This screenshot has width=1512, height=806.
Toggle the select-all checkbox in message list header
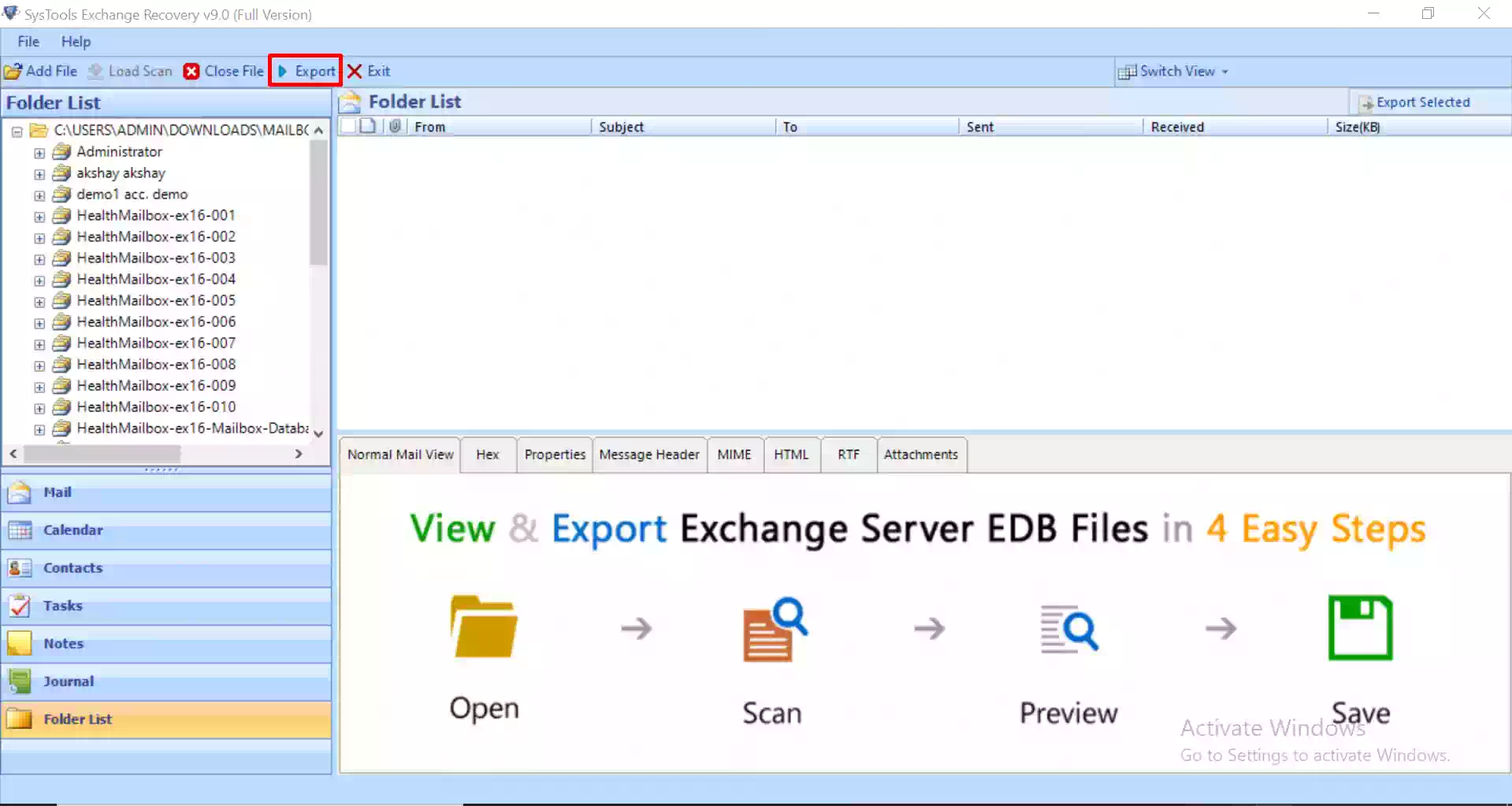[348, 126]
